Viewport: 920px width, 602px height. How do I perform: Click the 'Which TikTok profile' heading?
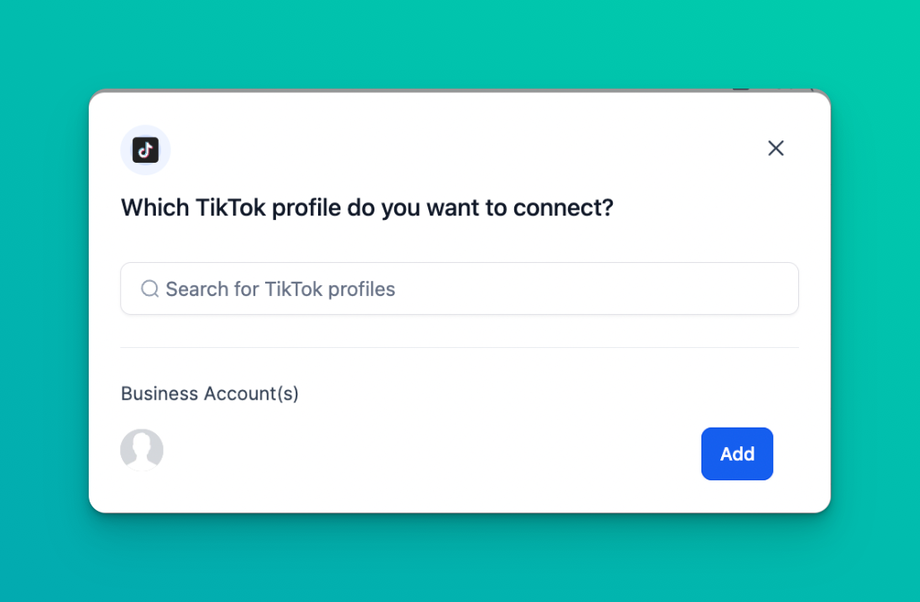[x=366, y=208]
